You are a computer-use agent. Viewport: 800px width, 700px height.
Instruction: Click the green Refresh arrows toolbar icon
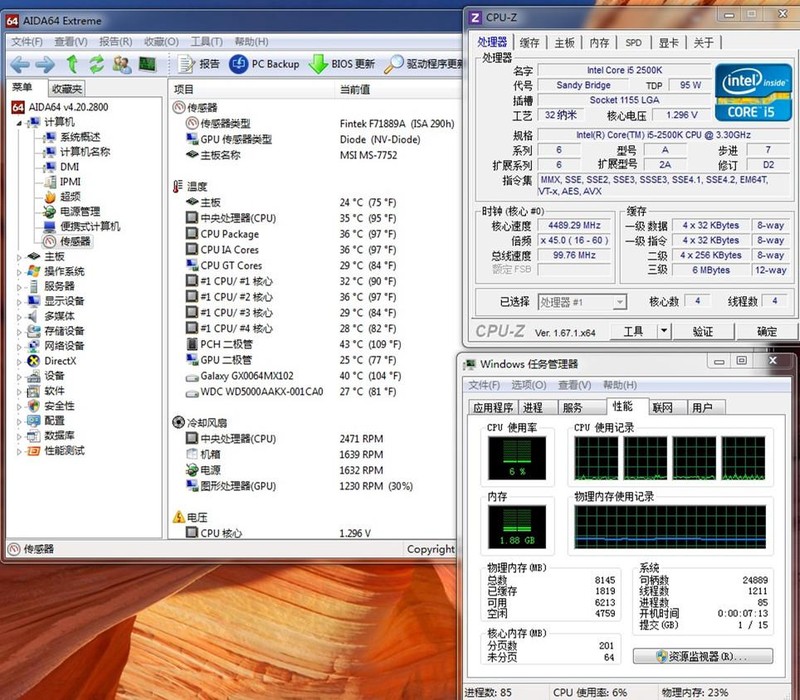click(96, 64)
